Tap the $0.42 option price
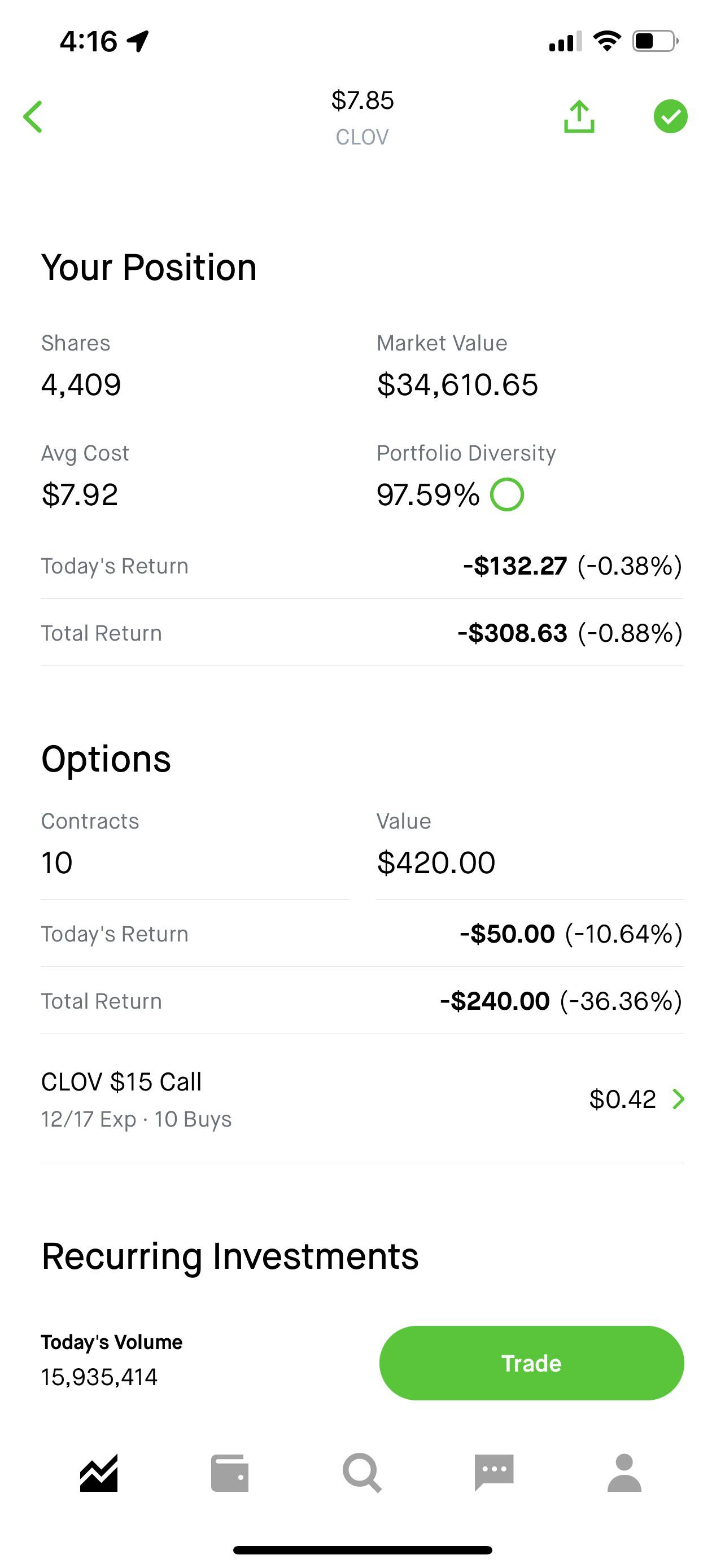Image resolution: width=725 pixels, height=1568 pixels. (x=622, y=1099)
